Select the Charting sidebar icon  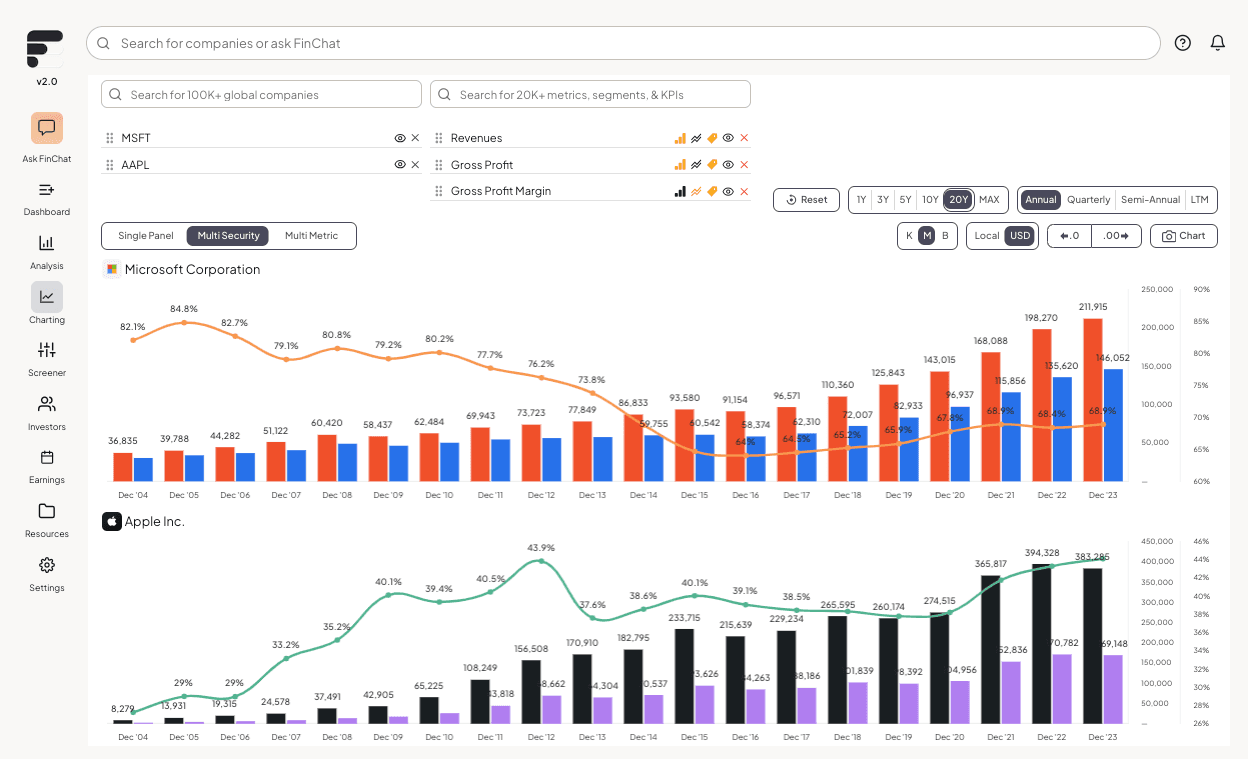click(x=47, y=297)
